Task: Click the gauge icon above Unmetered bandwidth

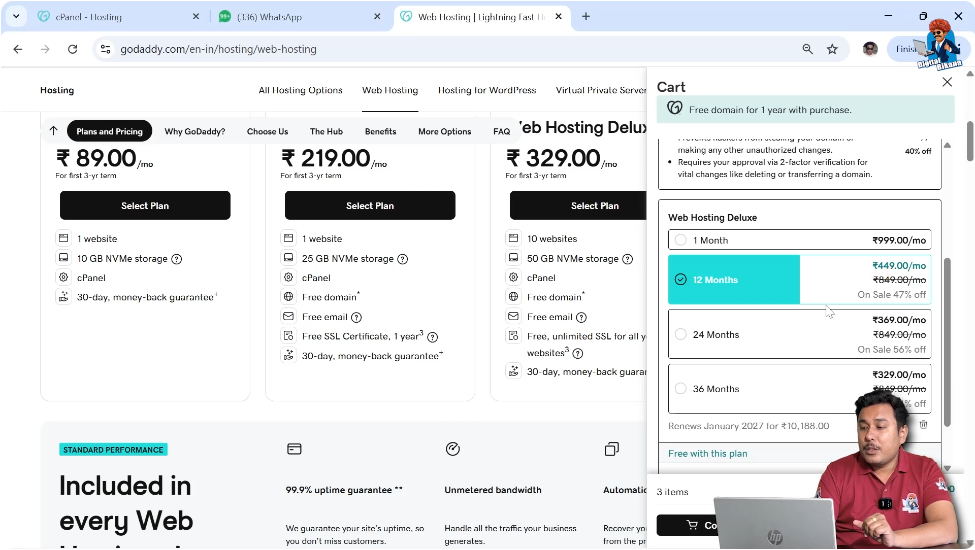Action: click(453, 449)
